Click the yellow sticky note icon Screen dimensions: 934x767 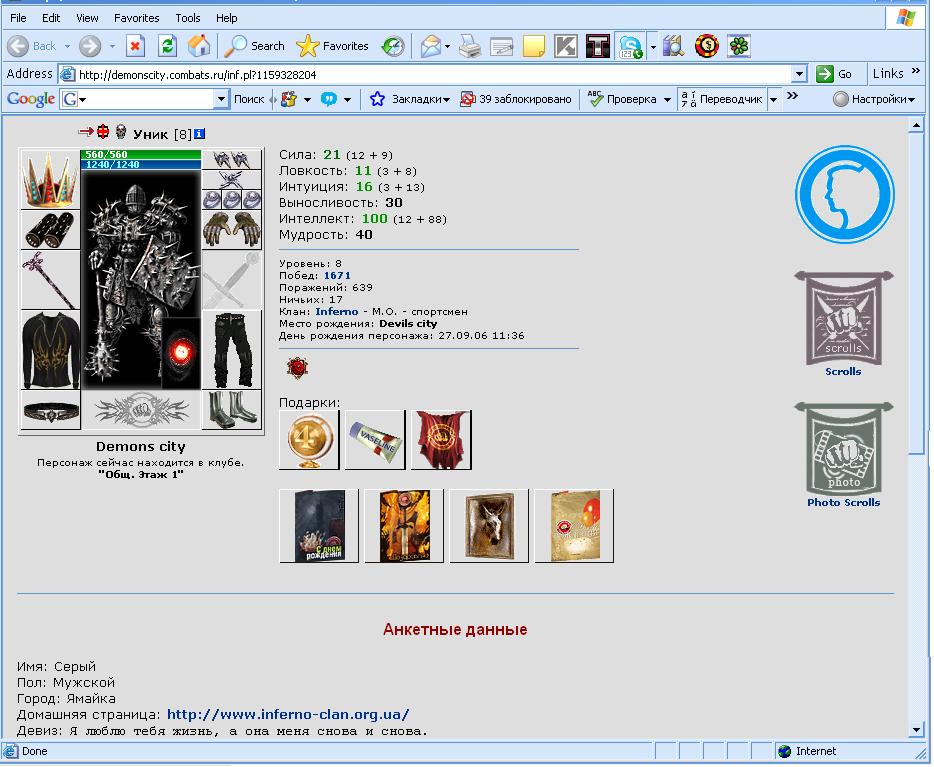pyautogui.click(x=534, y=46)
